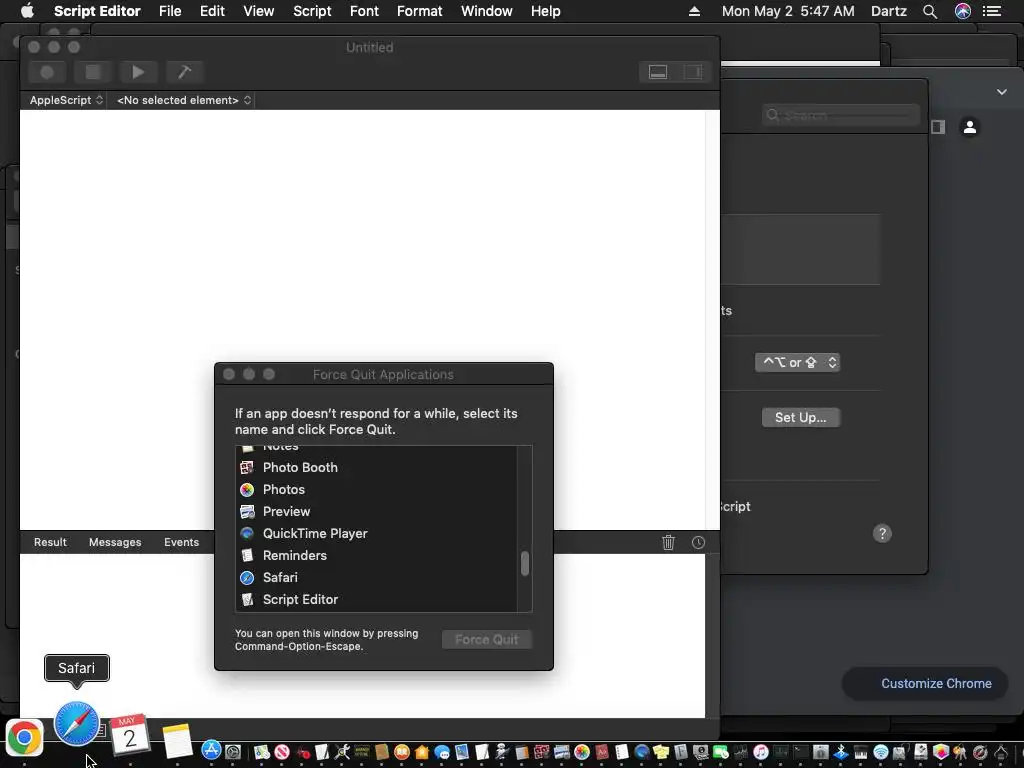
Task: Start recording with the Record button
Action: (47, 72)
